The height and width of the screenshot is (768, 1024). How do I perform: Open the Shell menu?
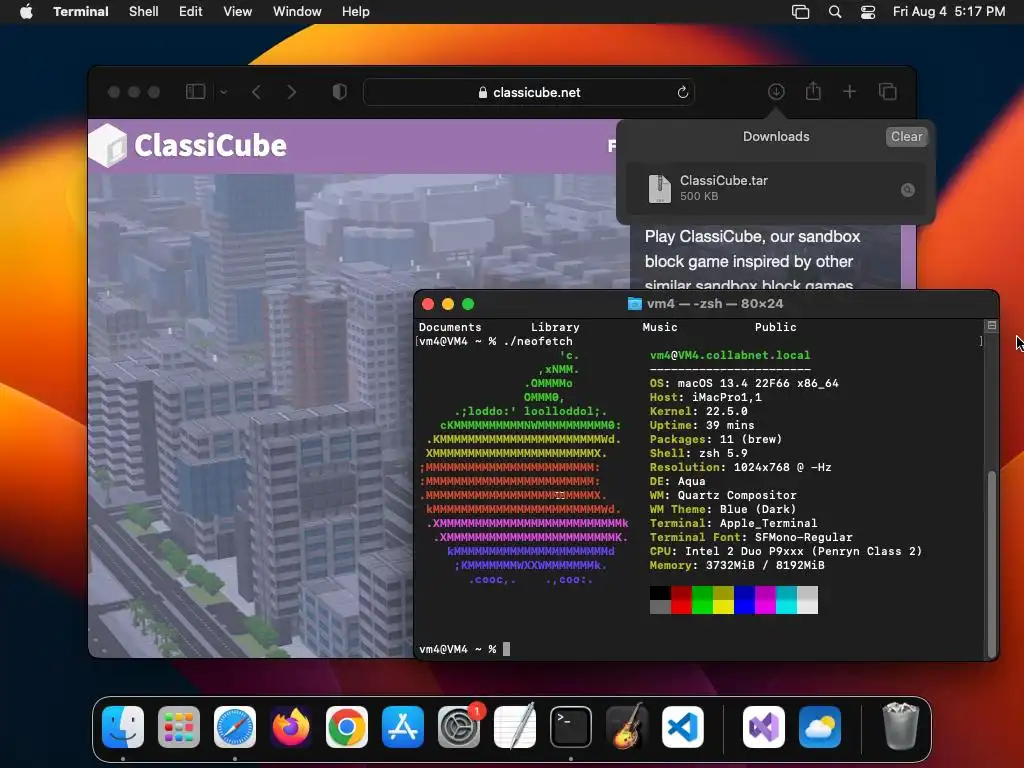[x=143, y=11]
